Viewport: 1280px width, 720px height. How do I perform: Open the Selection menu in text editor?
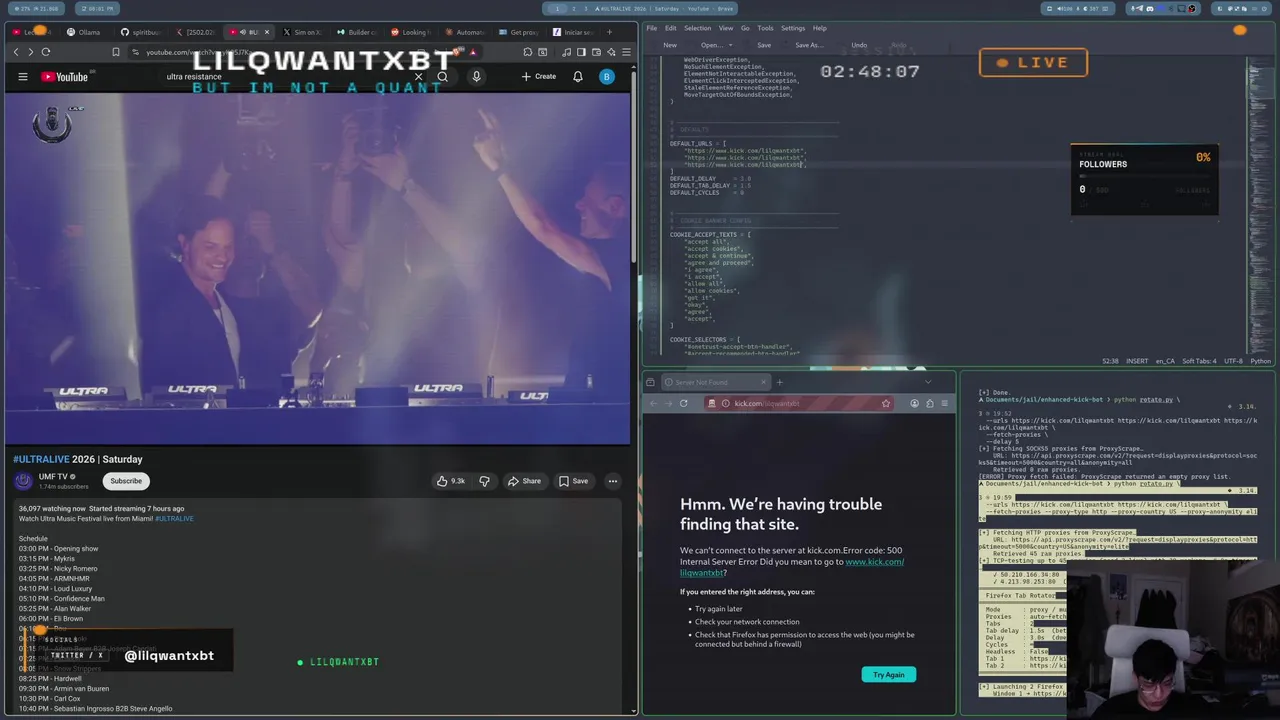pyautogui.click(x=697, y=28)
